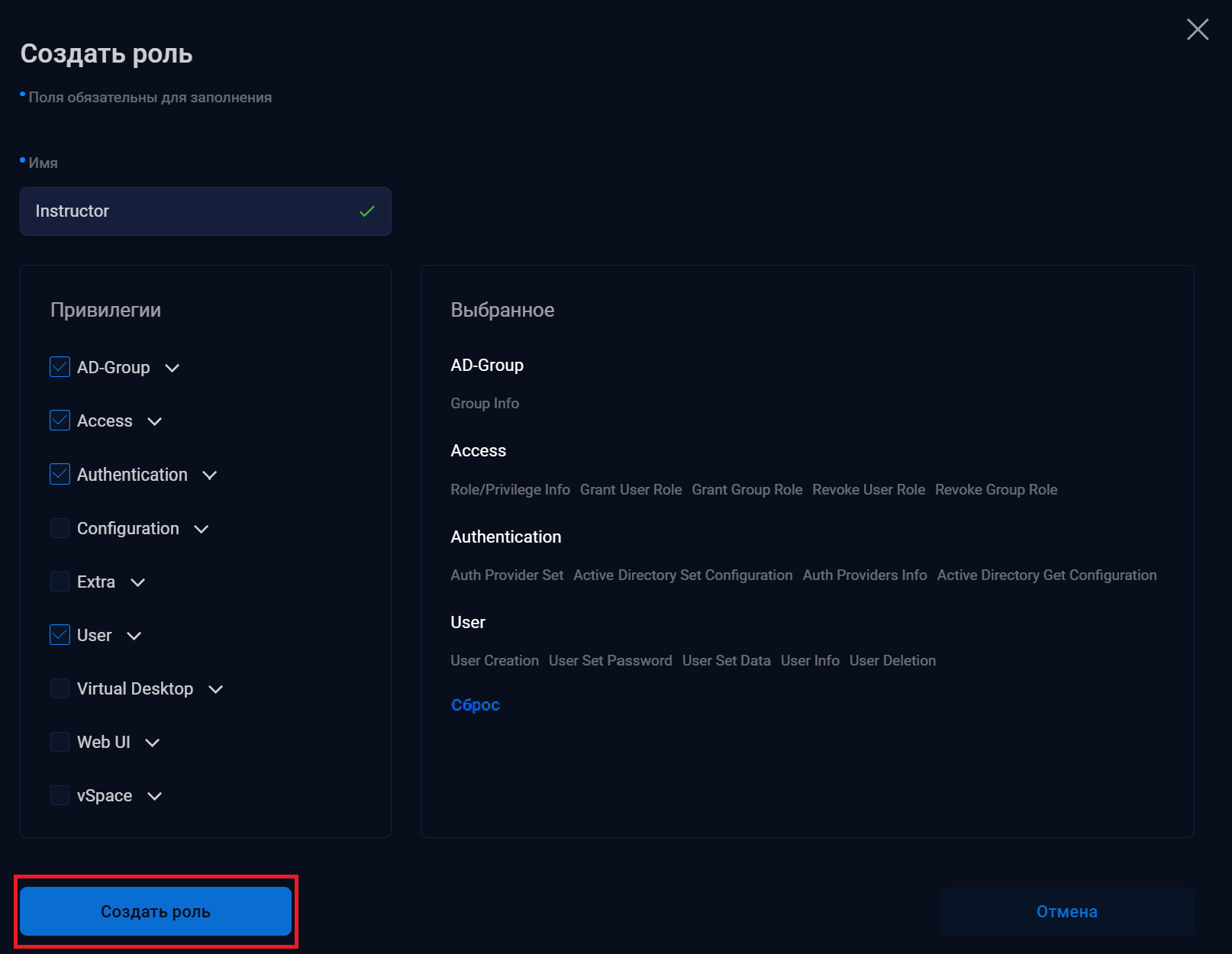Enable the Virtual Desktop privilege checkbox
The image size is (1232, 954).
[60, 688]
